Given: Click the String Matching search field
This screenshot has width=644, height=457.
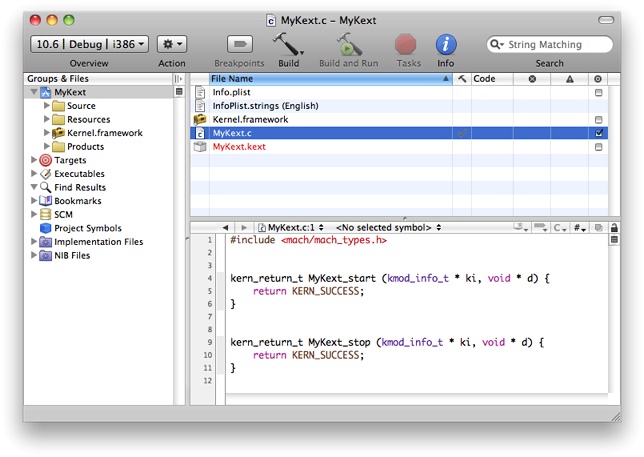Looking at the screenshot, I should point(556,44).
